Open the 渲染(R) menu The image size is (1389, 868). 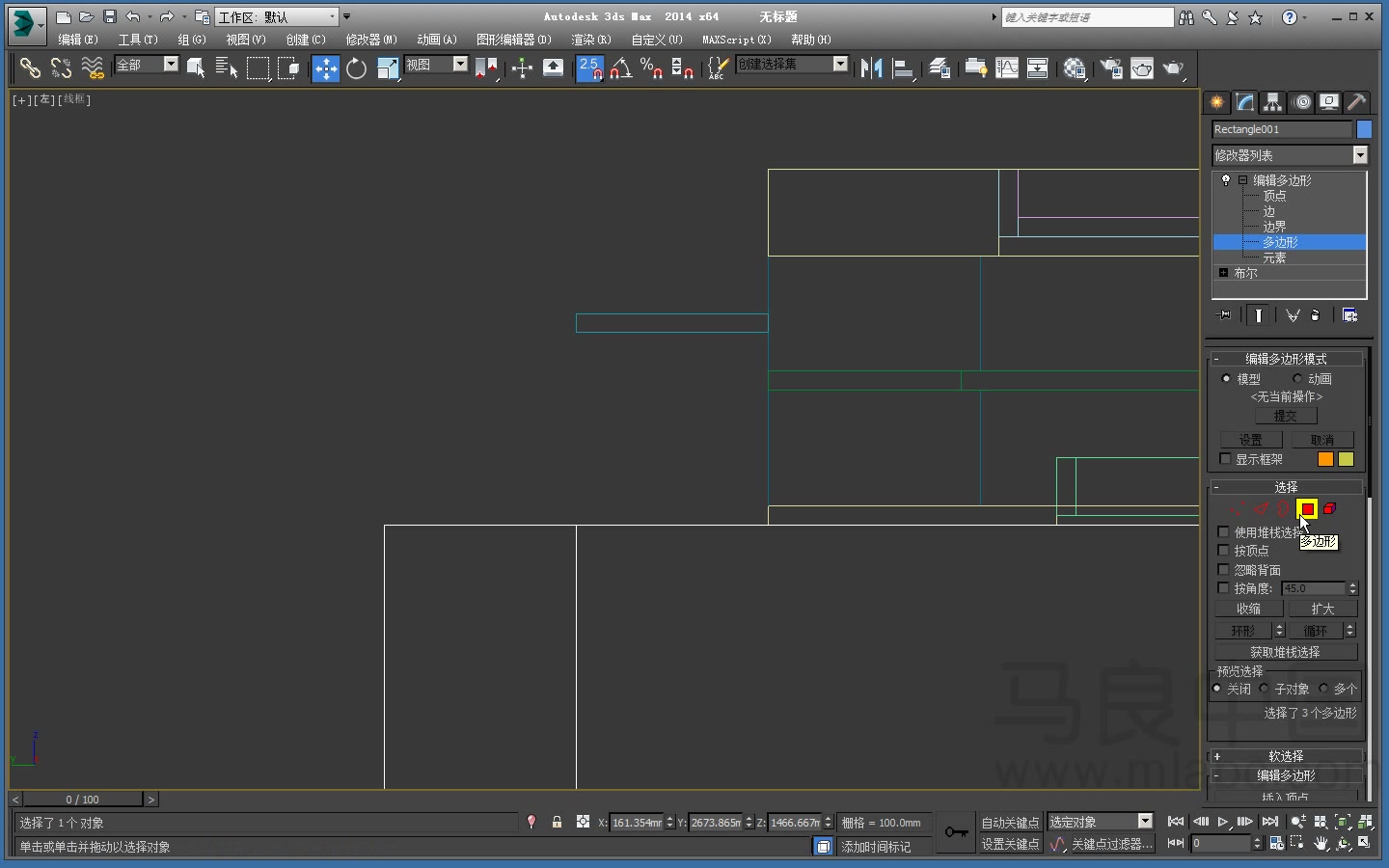coord(590,40)
